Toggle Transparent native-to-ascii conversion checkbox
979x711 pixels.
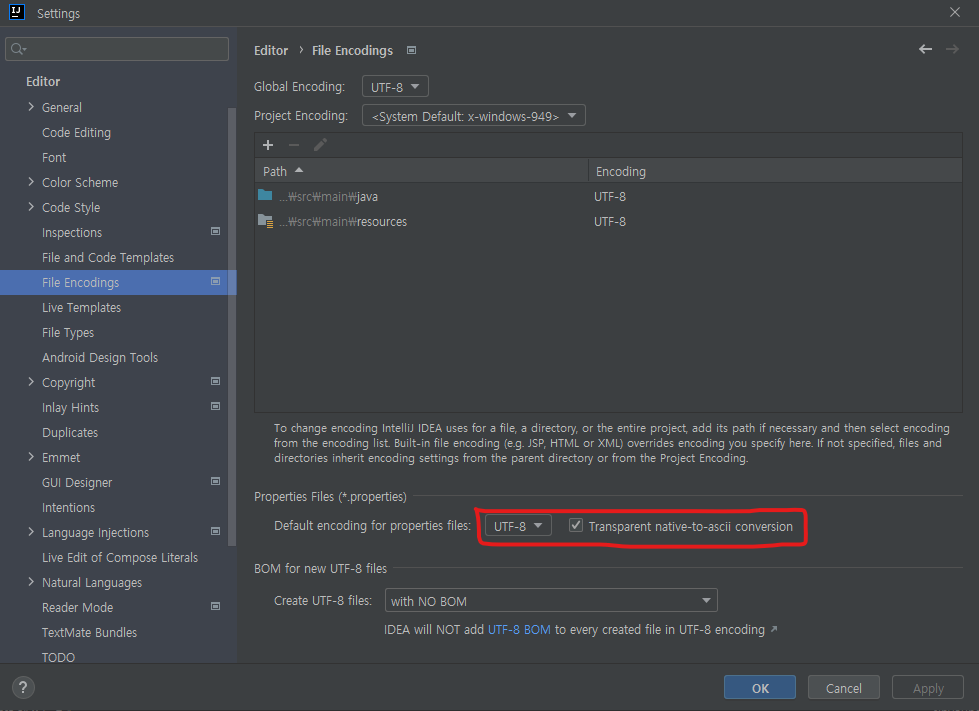[x=576, y=526]
